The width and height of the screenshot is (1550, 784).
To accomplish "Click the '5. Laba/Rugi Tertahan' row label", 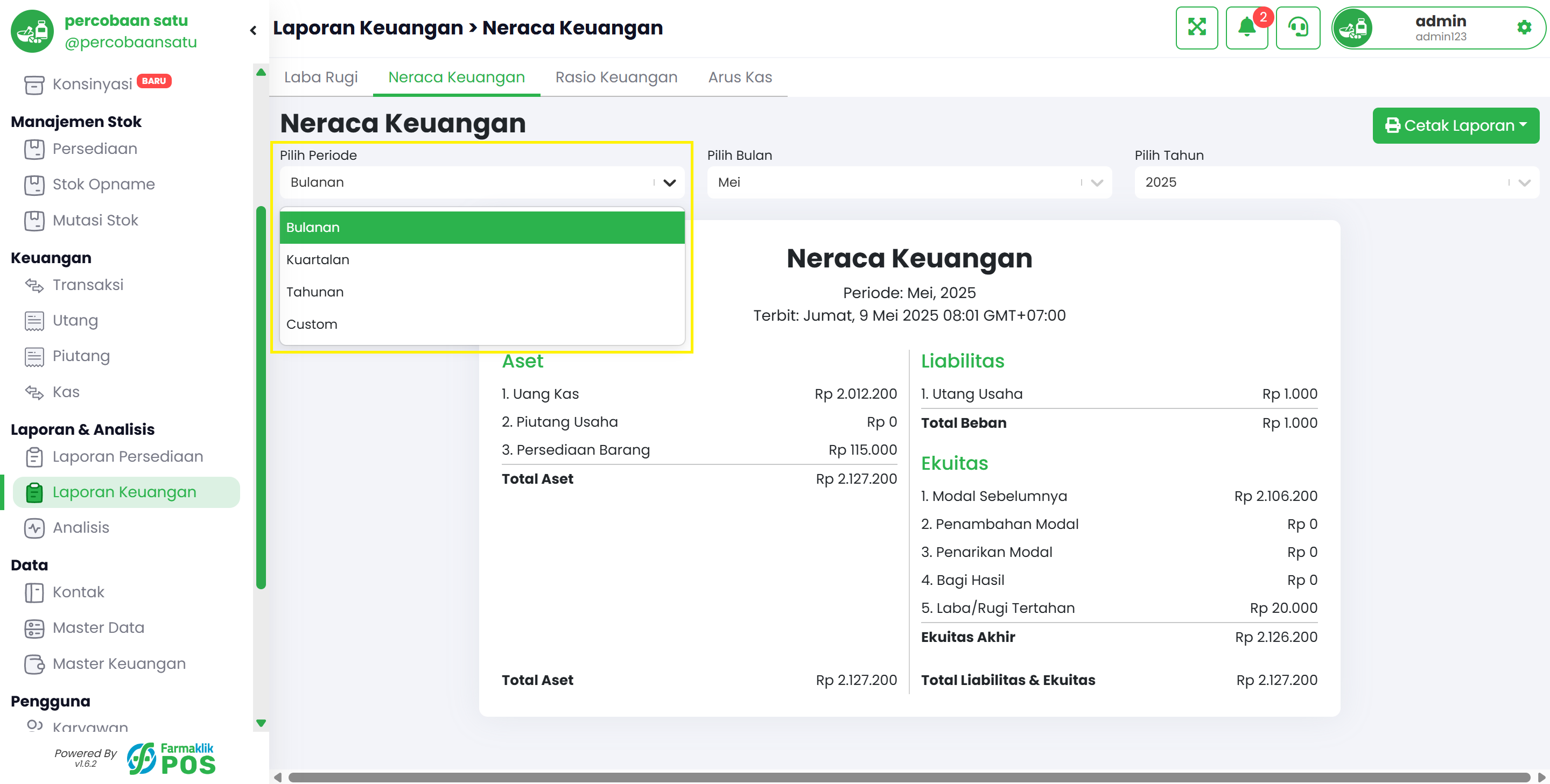I will tap(998, 608).
